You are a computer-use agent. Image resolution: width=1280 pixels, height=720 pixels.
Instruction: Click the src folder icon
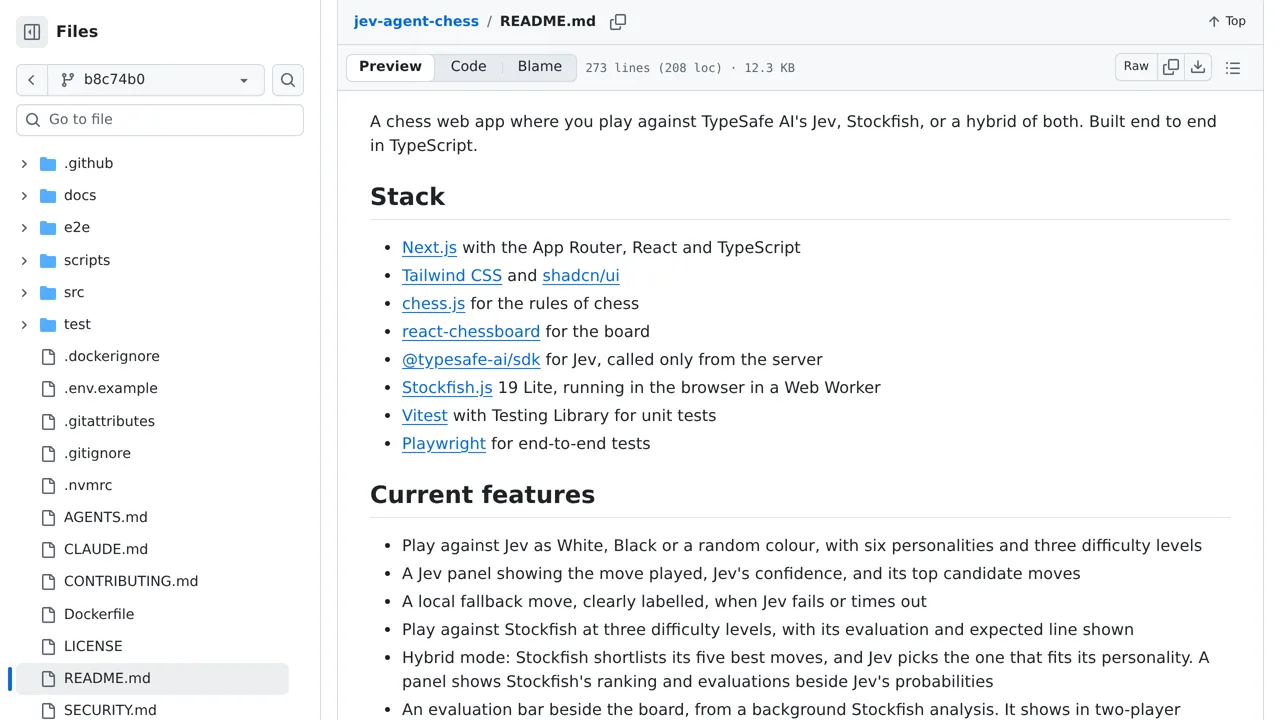48,293
